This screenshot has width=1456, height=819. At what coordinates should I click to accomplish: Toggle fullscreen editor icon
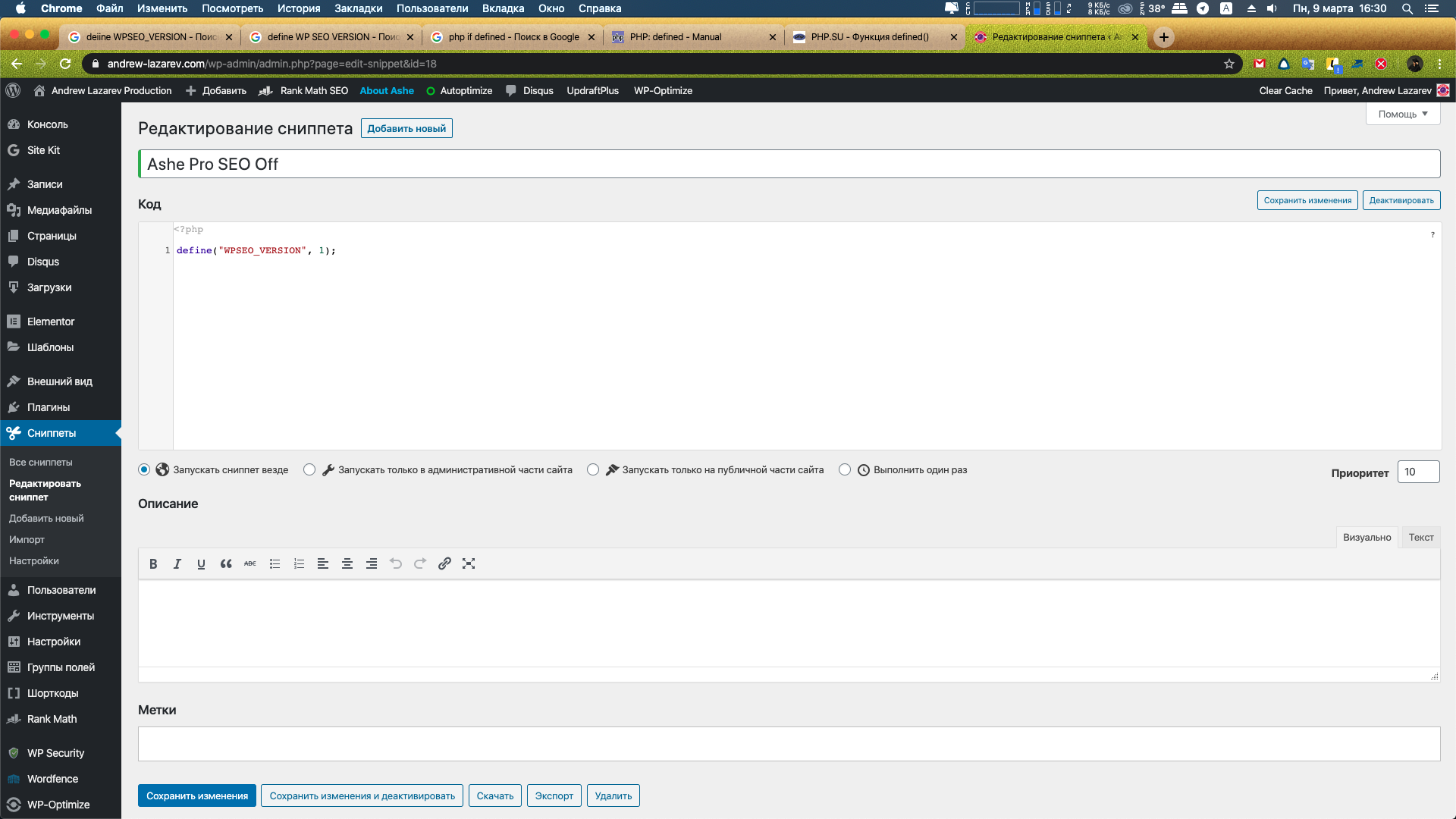click(x=469, y=563)
